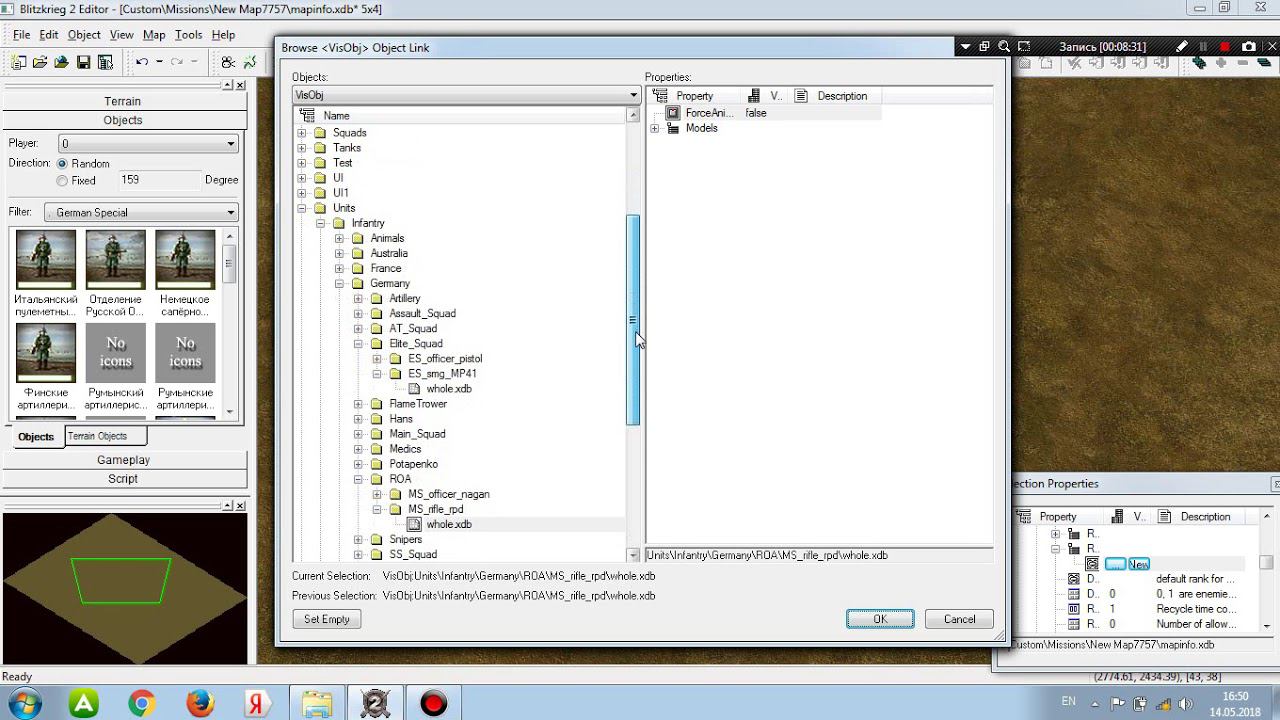
Task: Open Firefox from the taskbar
Action: coord(200,704)
